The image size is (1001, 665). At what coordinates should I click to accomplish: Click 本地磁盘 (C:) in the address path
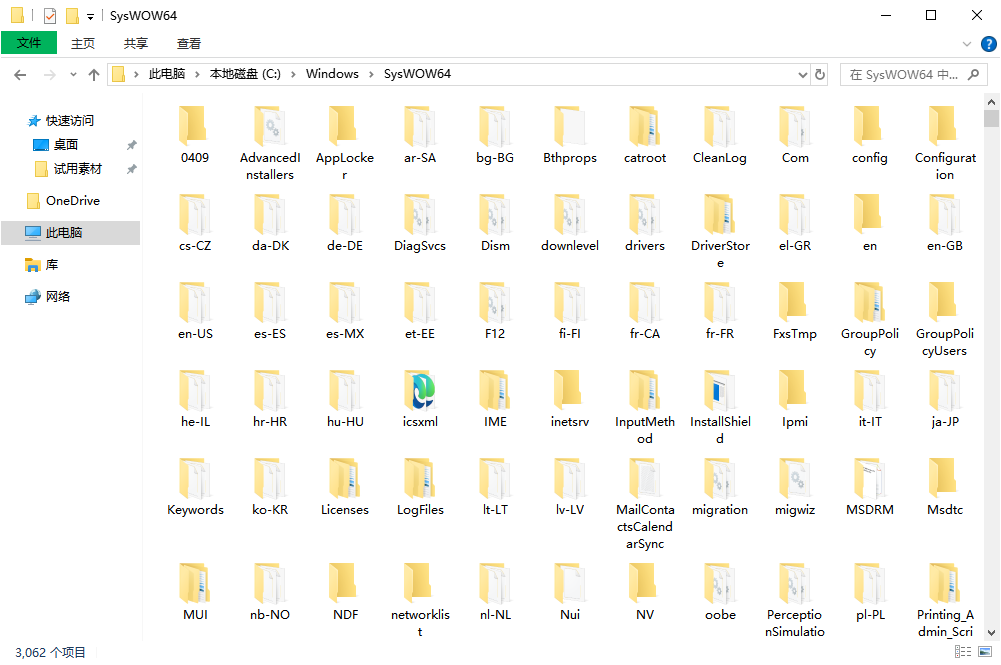coord(245,74)
